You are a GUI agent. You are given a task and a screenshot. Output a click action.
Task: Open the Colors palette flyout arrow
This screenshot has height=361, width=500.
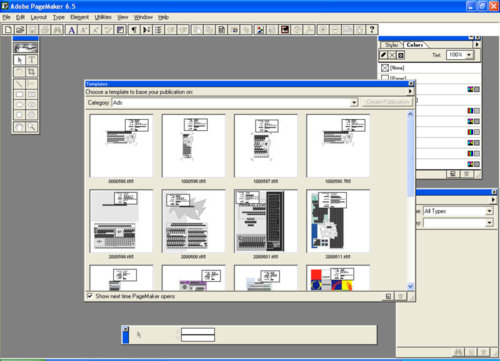477,44
